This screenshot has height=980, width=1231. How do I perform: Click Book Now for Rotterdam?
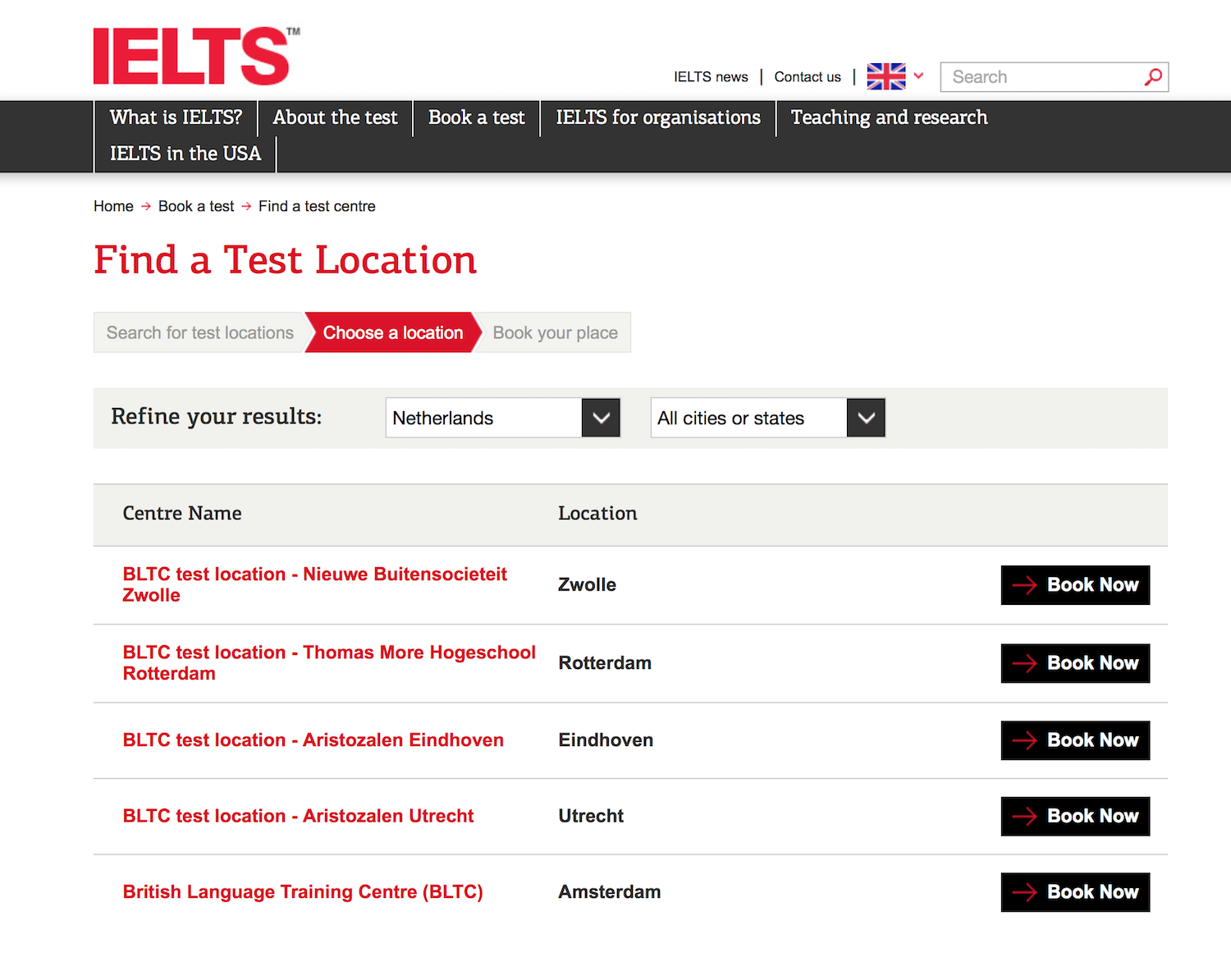pos(1075,663)
